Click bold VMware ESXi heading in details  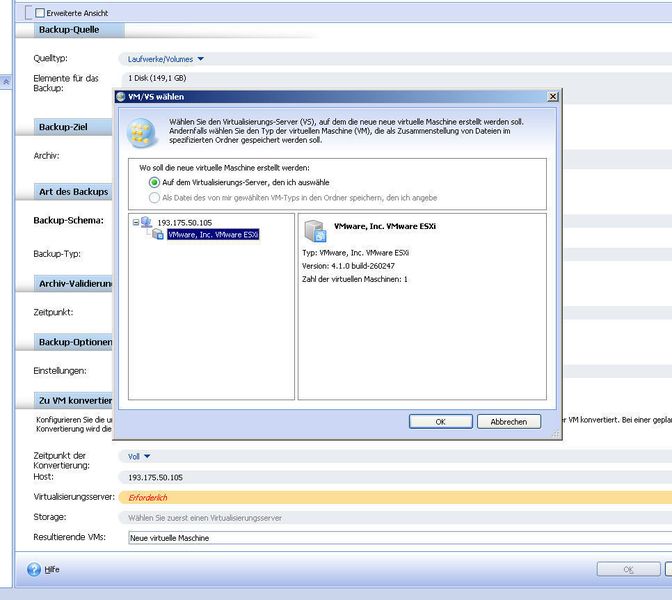tap(385, 226)
